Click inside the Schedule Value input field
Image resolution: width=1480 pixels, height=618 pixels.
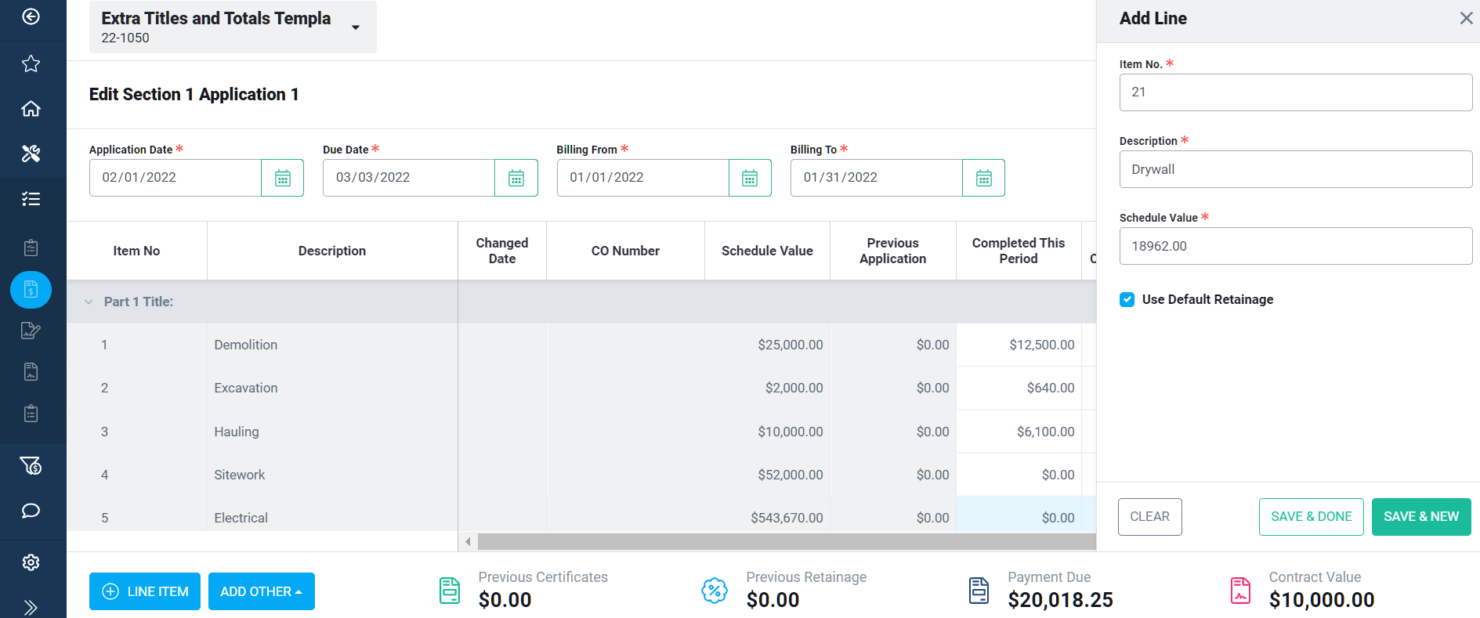[x=1295, y=245]
